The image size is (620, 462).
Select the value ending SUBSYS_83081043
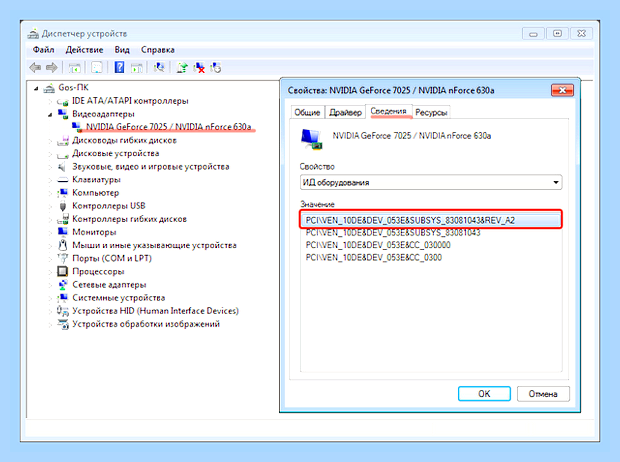tap(393, 233)
